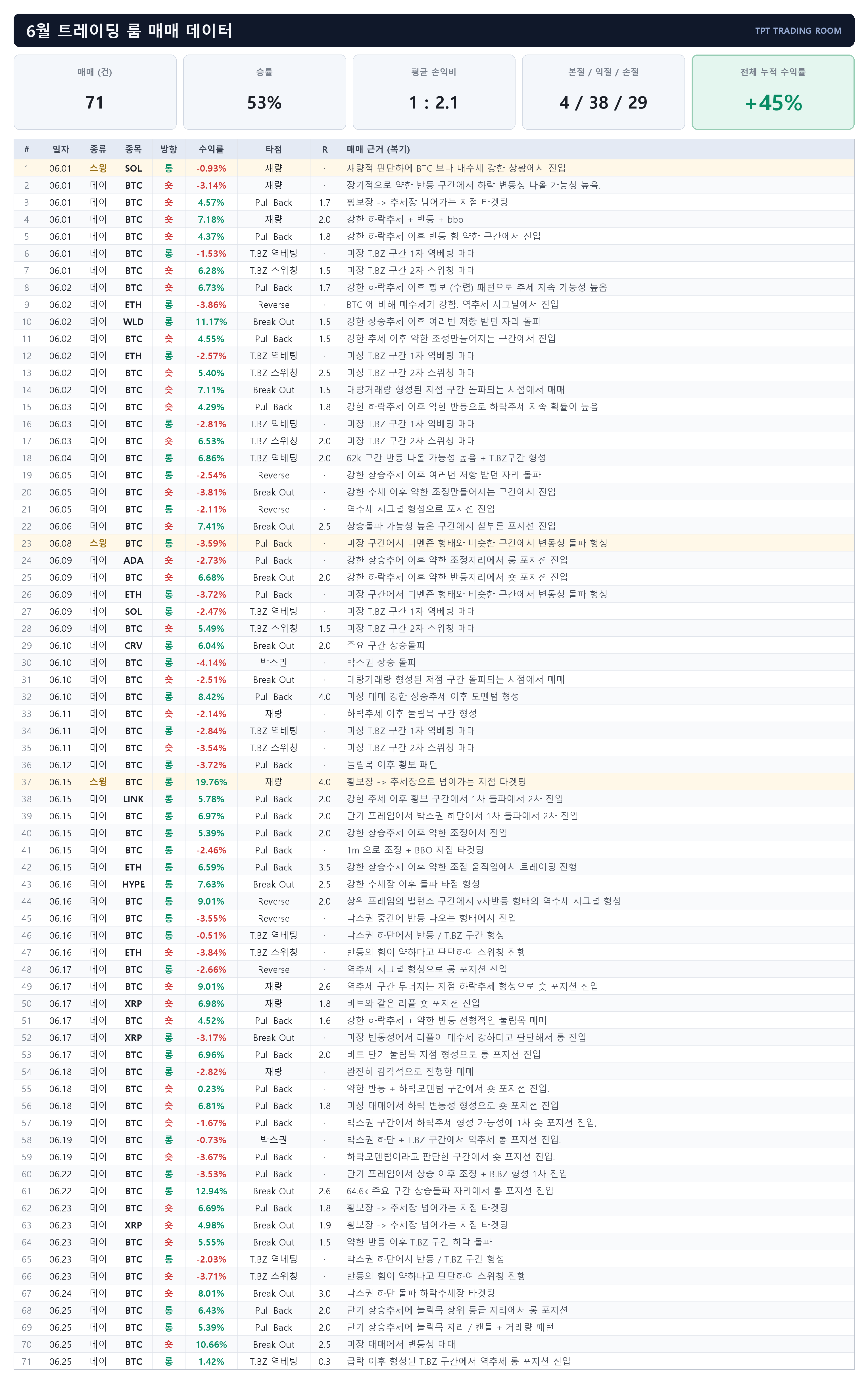Click the 일자 column header
This screenshot has width=868, height=1383.
tap(60, 149)
